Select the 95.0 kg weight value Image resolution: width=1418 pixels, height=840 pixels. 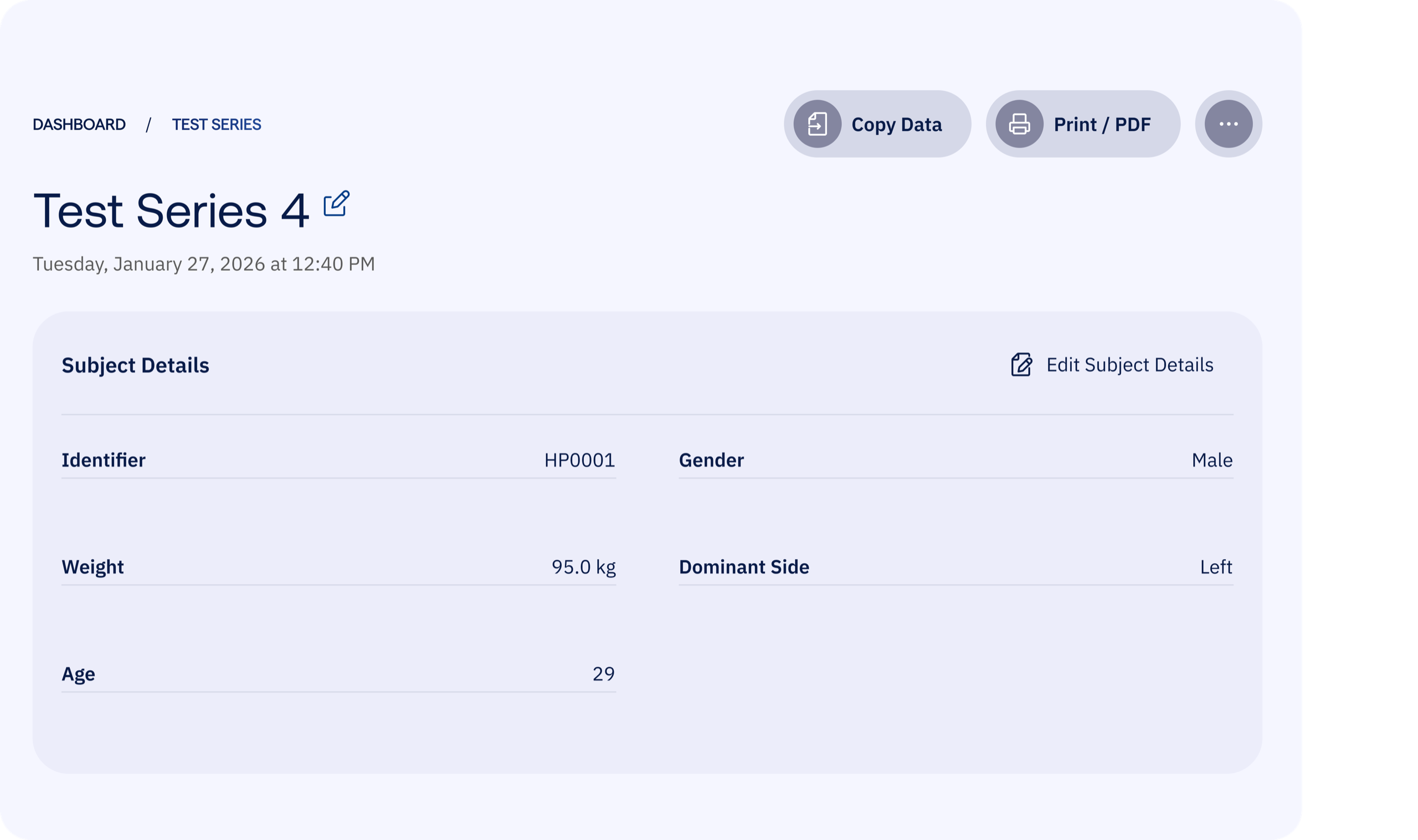click(583, 566)
